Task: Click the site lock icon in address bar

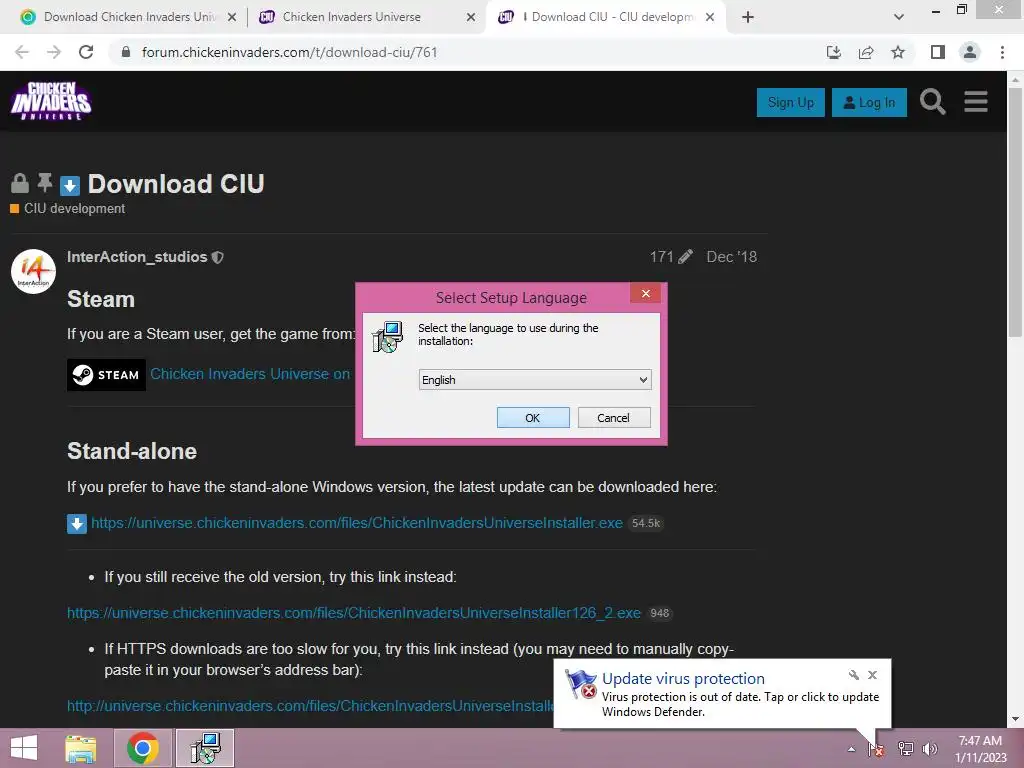Action: (126, 52)
